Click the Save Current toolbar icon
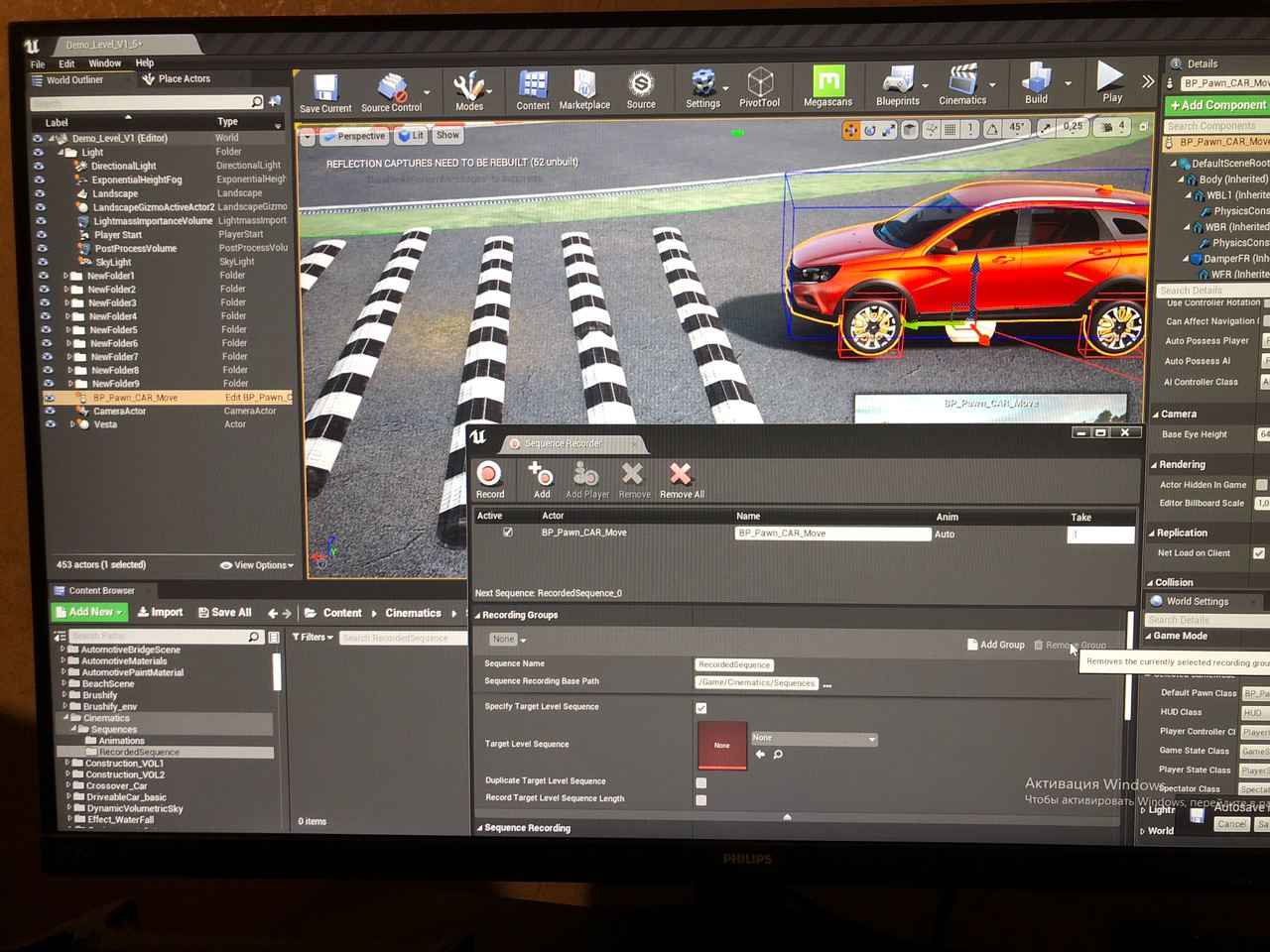 pos(325,88)
